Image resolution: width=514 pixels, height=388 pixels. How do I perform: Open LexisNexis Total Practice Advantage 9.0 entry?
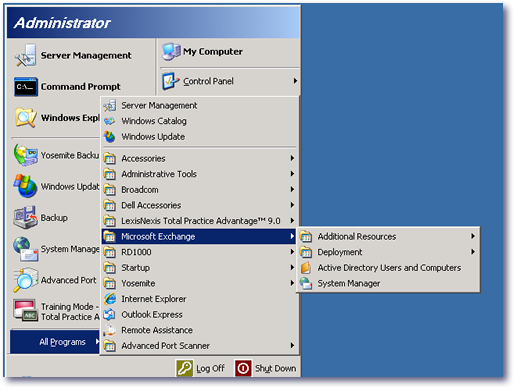coord(199,221)
